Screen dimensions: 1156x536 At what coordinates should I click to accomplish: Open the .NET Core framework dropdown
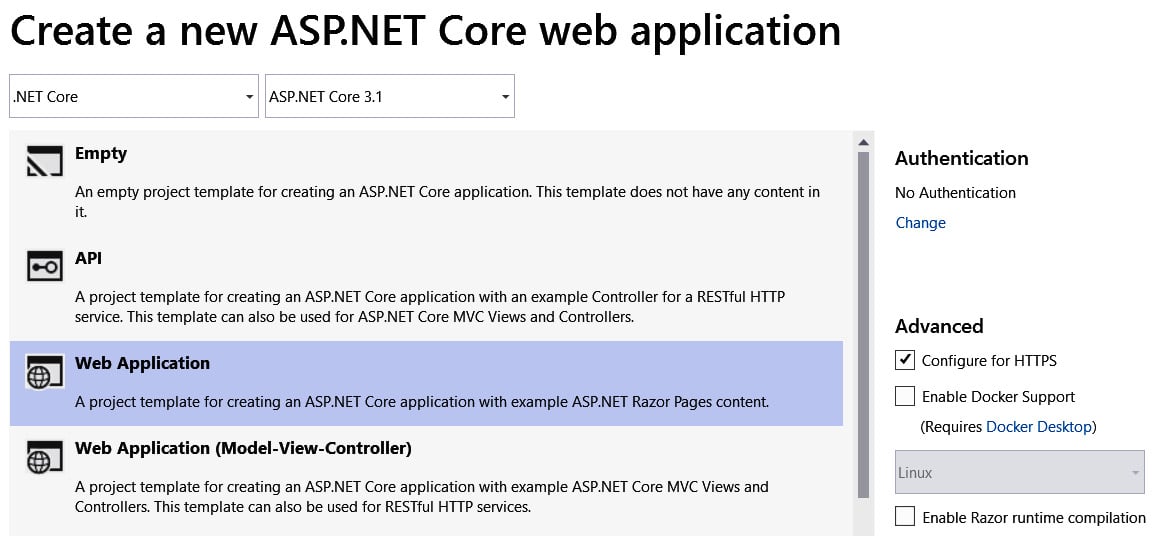pos(134,96)
